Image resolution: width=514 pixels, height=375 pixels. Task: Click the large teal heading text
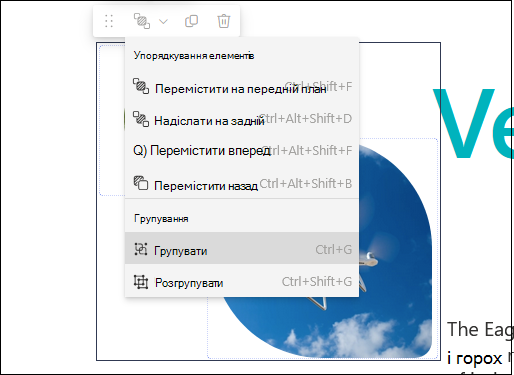pos(473,123)
